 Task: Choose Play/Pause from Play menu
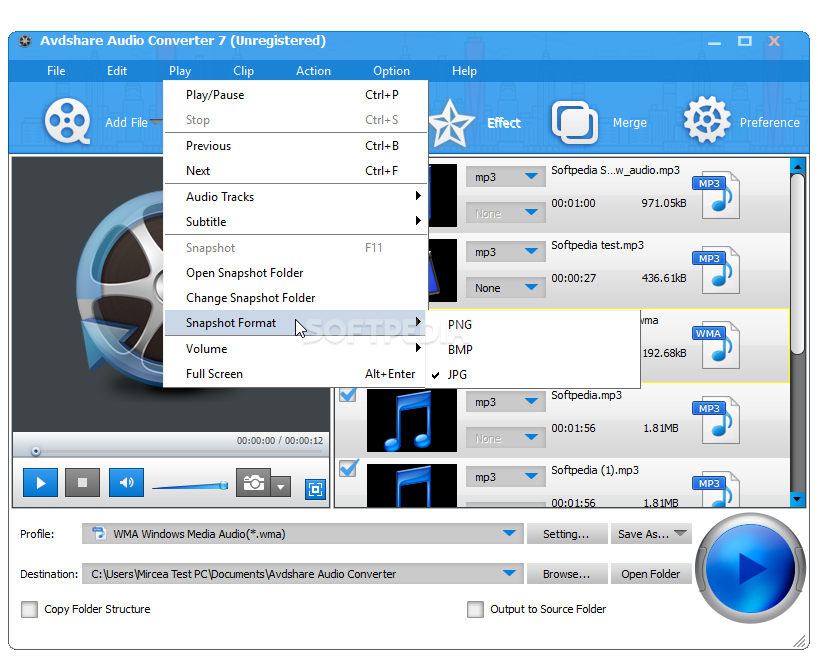295,95
